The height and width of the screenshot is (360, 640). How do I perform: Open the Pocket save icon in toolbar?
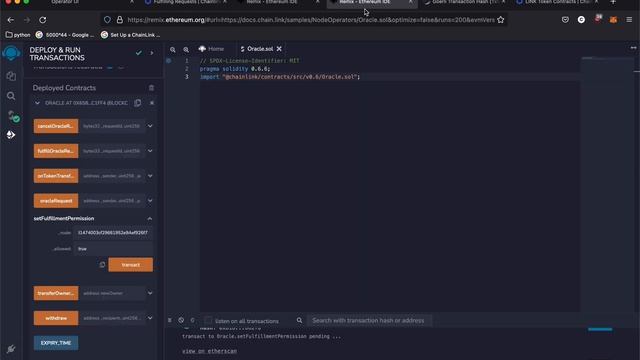(x=565, y=20)
